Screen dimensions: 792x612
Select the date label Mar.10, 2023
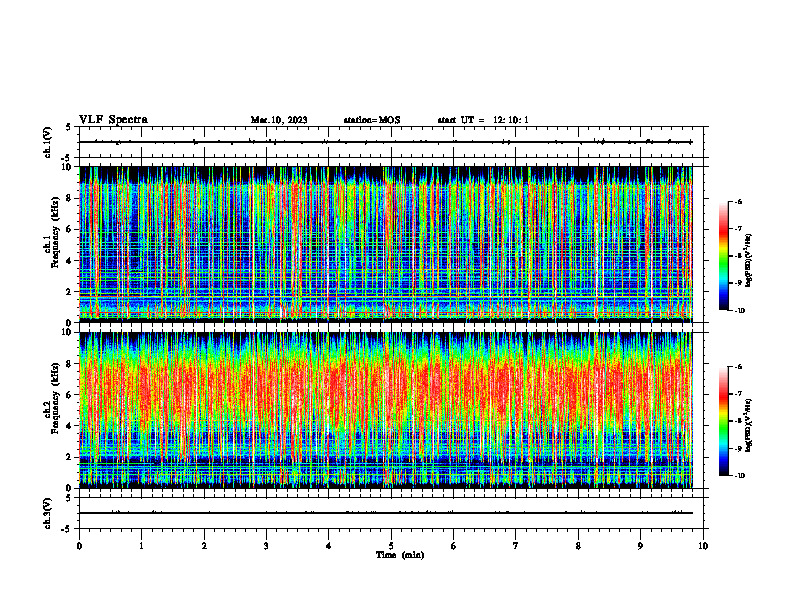point(279,120)
